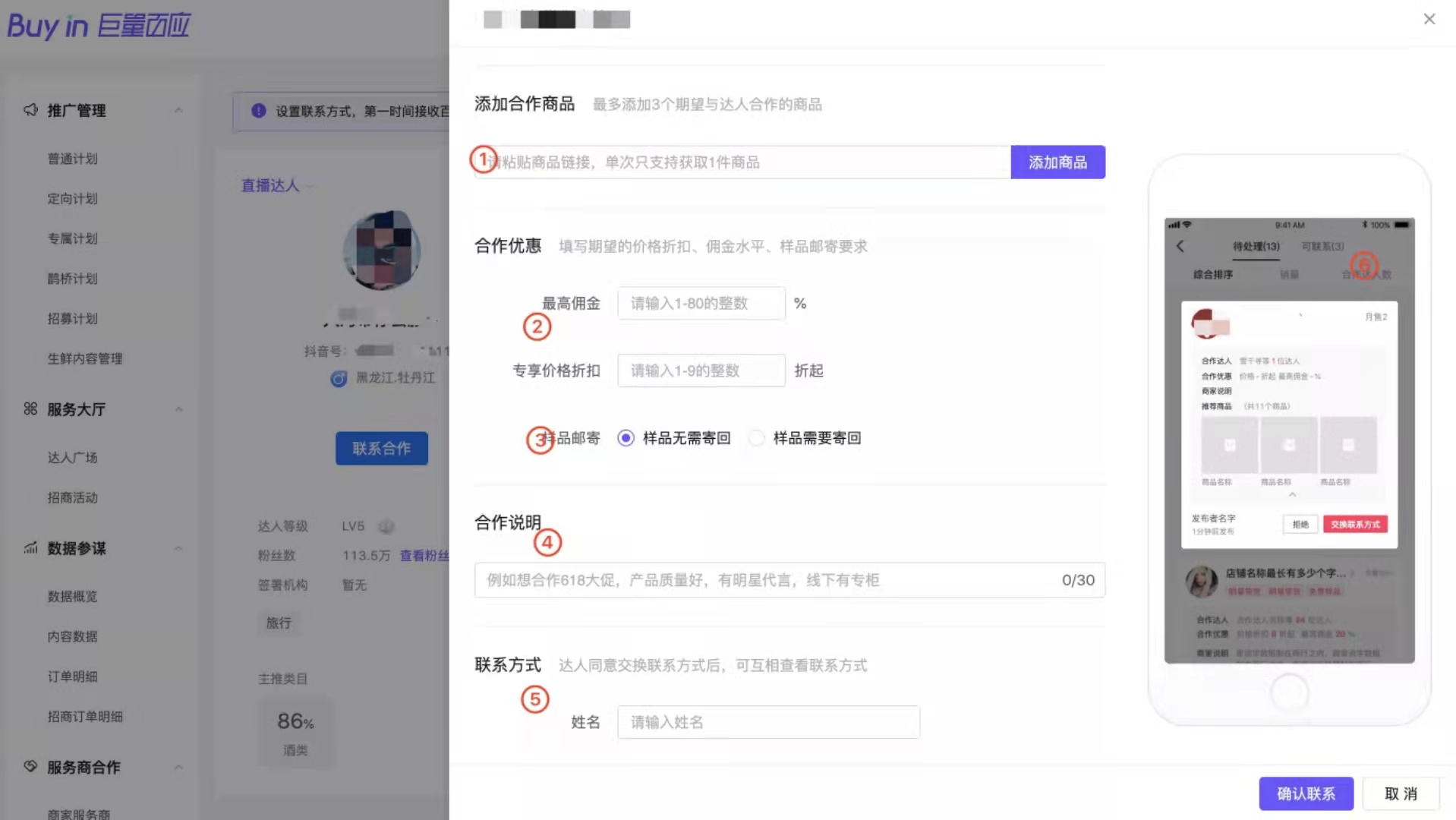
Task: Click the 姓名 input field
Action: click(x=768, y=722)
